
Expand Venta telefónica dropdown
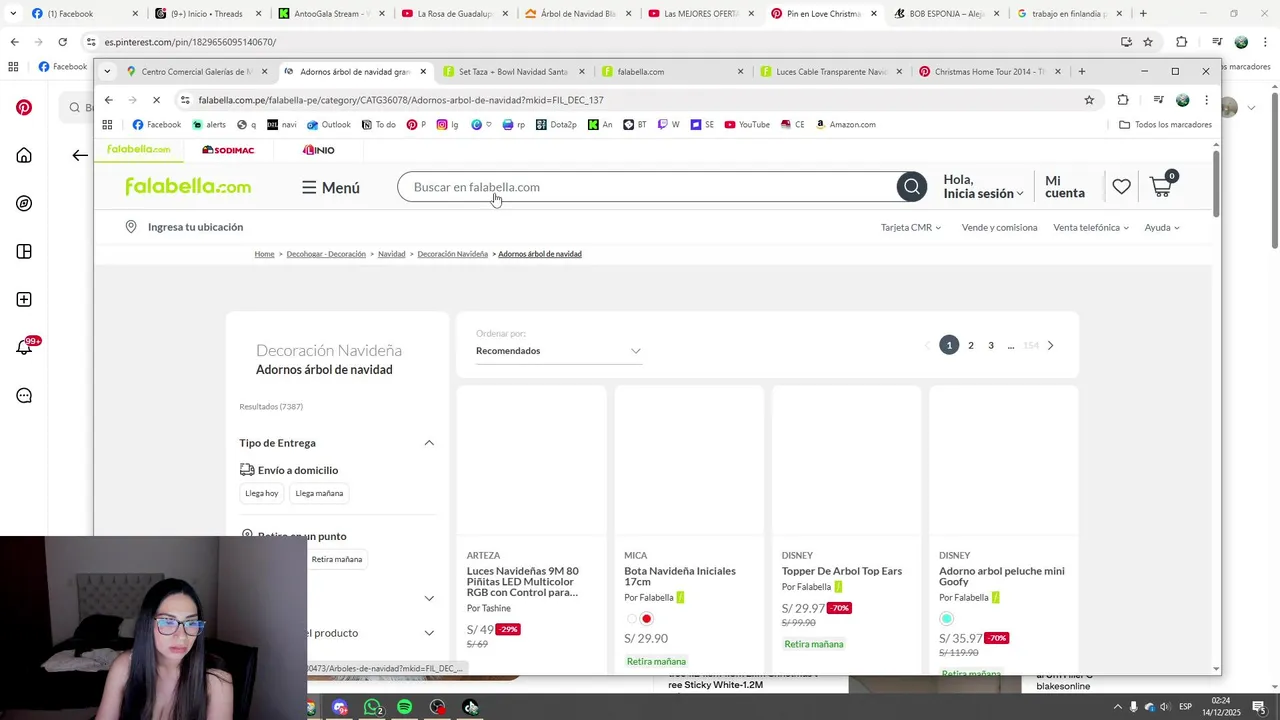pyautogui.click(x=1091, y=228)
